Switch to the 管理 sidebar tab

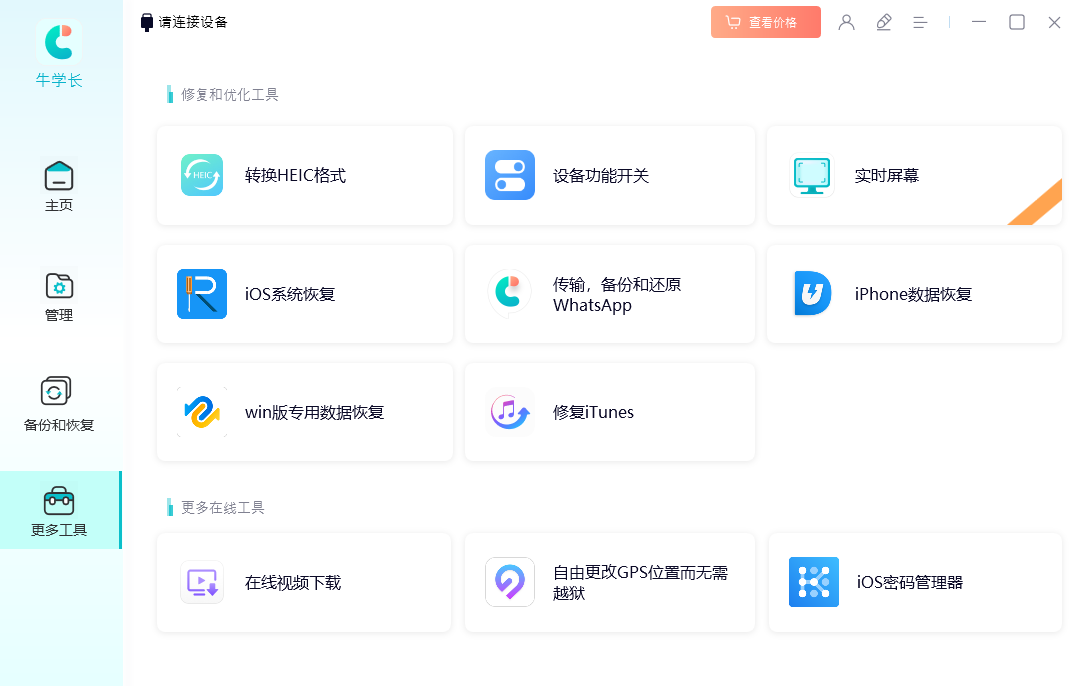pos(59,295)
